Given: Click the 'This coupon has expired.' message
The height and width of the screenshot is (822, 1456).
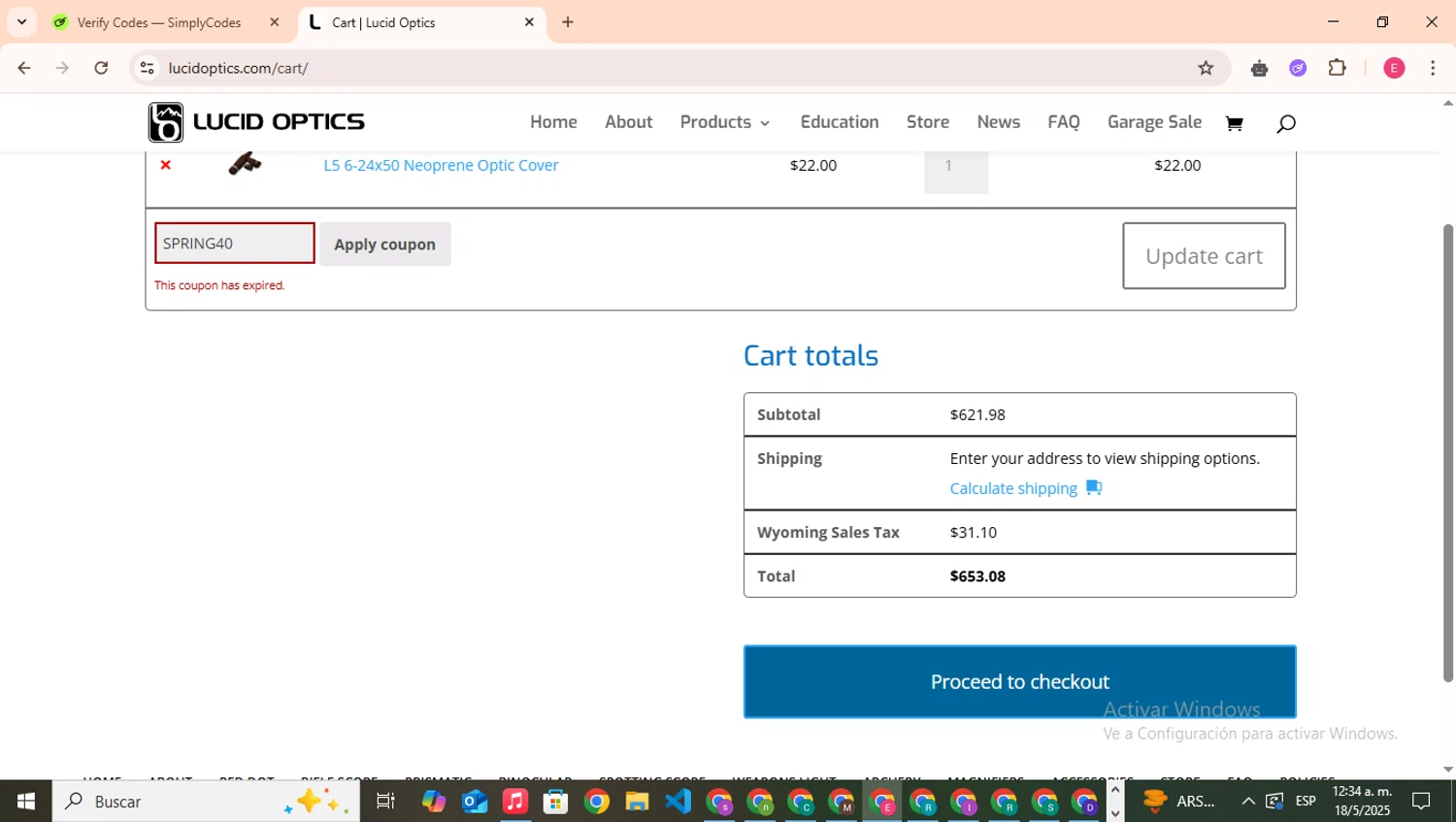Looking at the screenshot, I should [x=219, y=285].
